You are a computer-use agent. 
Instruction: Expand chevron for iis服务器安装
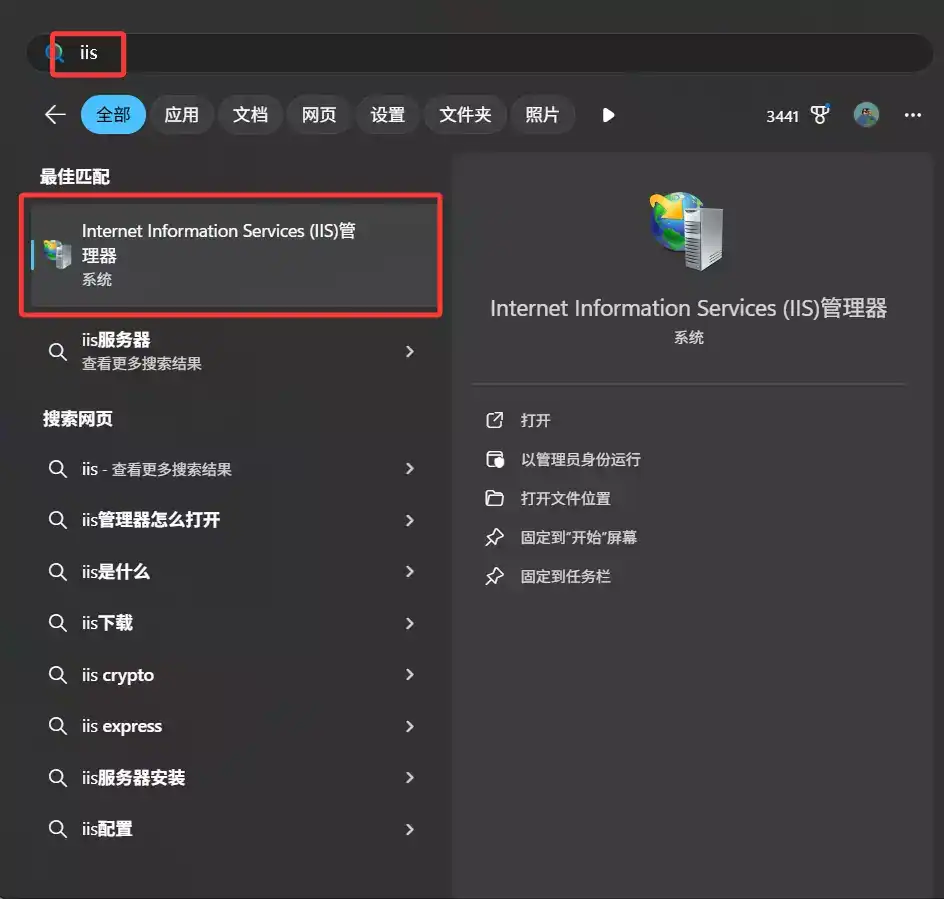click(410, 777)
